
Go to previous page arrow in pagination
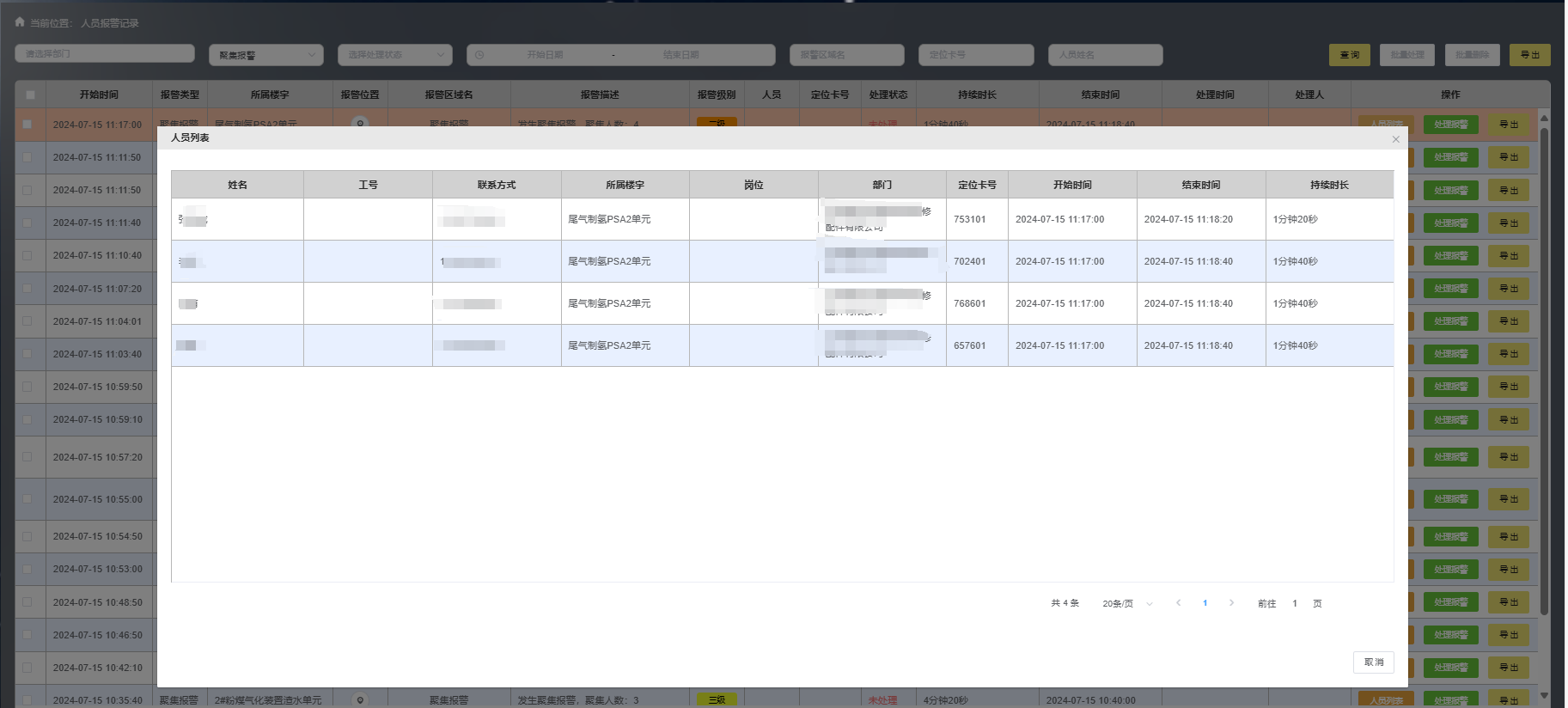pos(1178,603)
